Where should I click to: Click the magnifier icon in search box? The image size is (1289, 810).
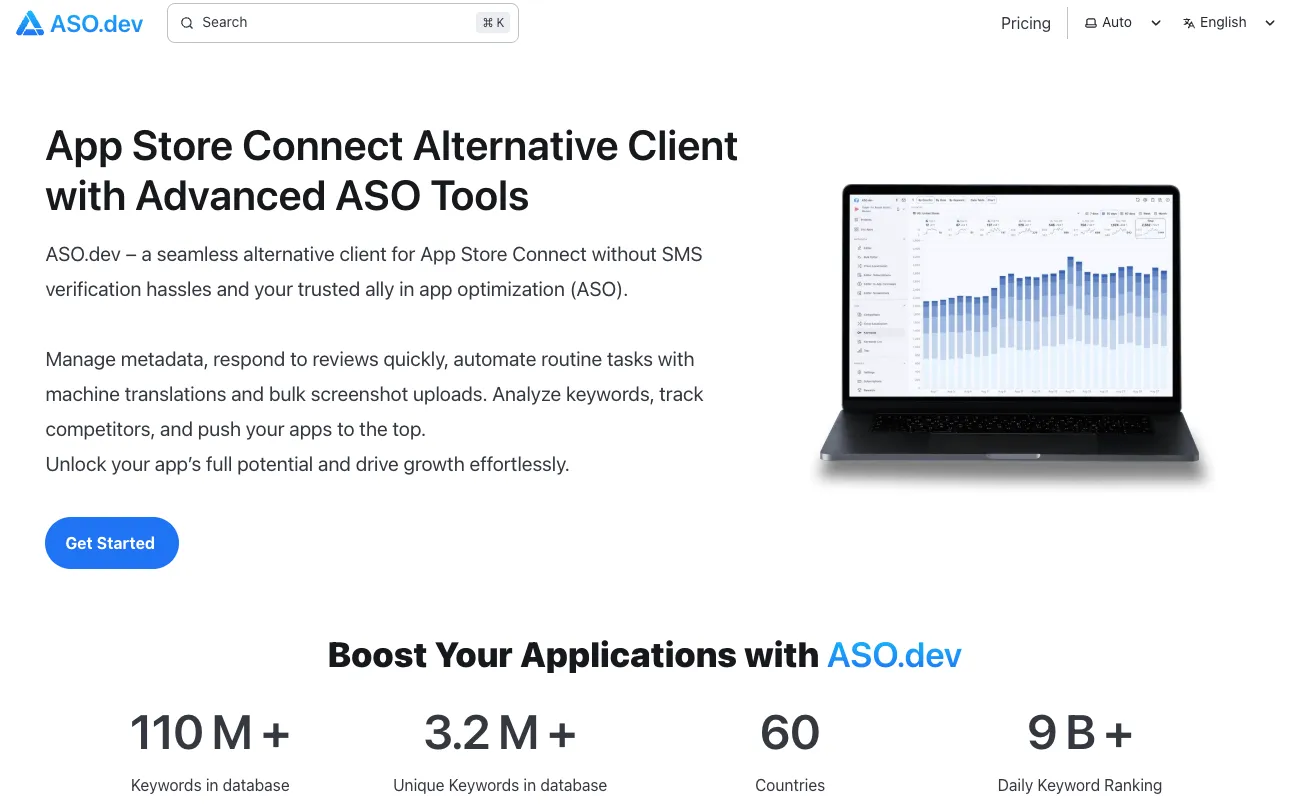pos(187,23)
